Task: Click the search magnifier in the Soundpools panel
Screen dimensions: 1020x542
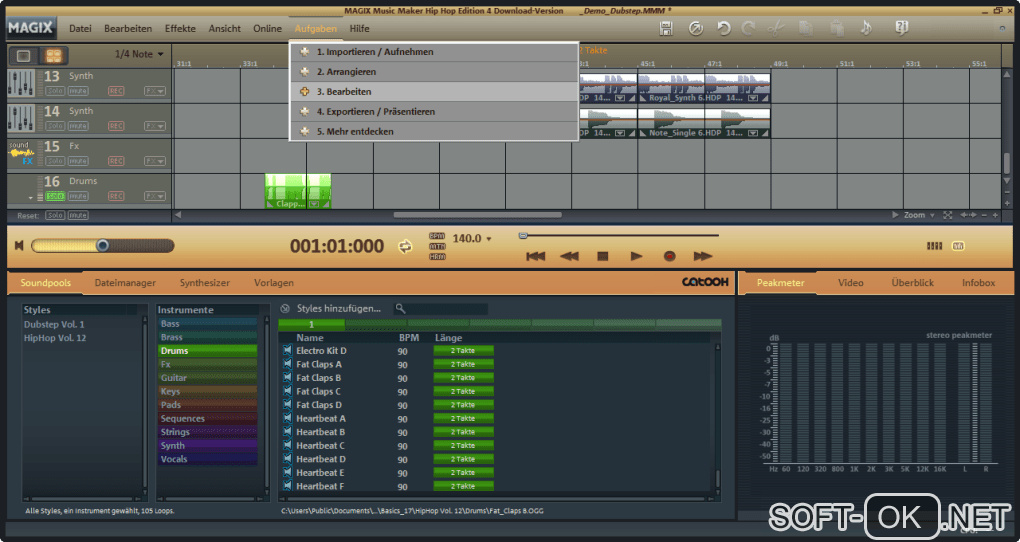Action: click(401, 308)
